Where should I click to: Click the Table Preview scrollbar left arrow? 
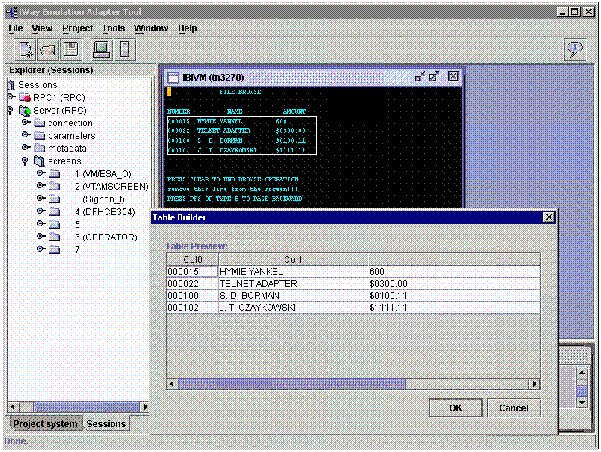tap(172, 384)
